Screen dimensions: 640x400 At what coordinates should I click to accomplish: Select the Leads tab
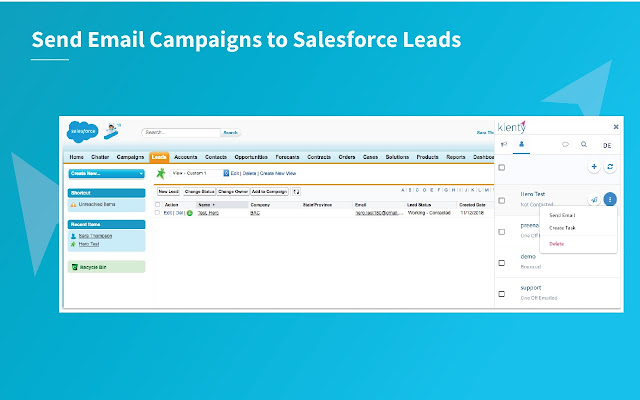[x=159, y=157]
